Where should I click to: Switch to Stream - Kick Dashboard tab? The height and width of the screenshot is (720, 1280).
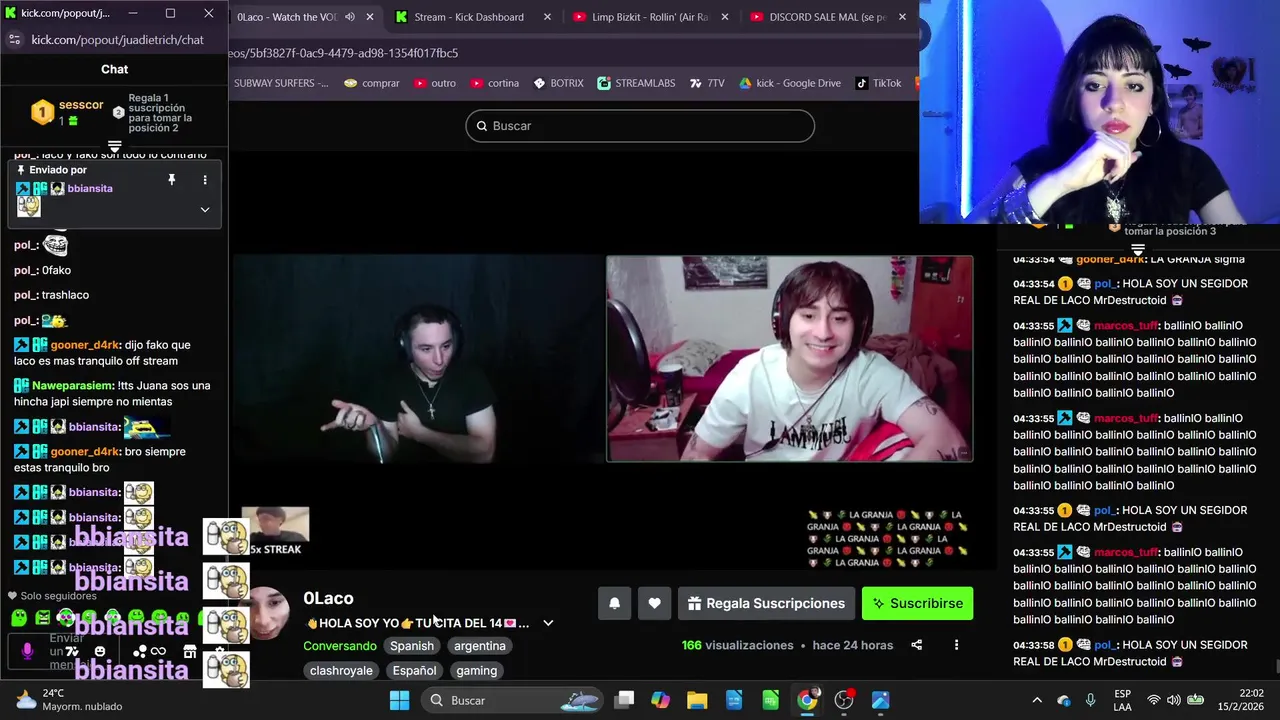[x=468, y=17]
